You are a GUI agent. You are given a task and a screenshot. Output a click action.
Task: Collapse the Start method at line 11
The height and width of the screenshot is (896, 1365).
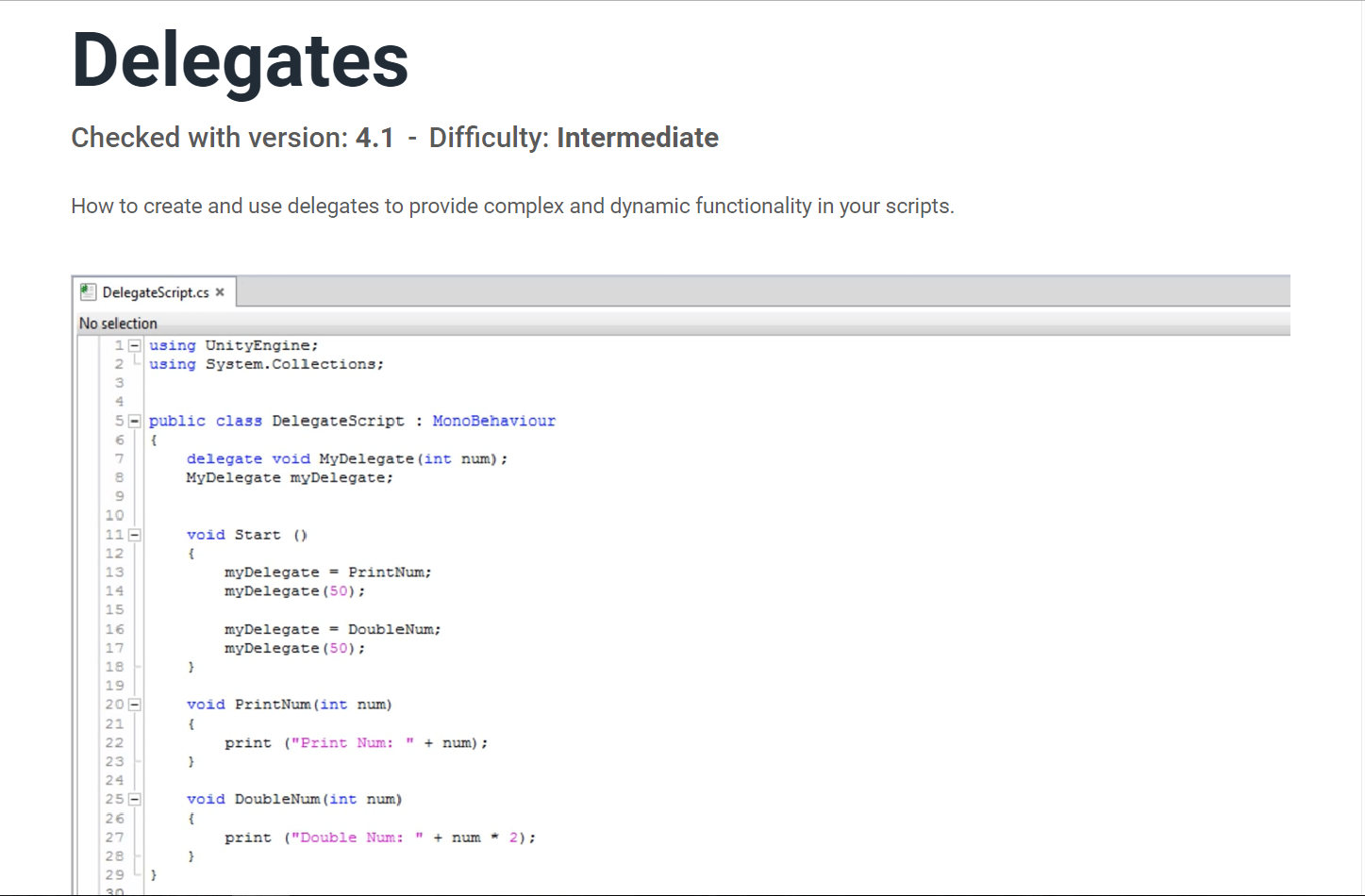[135, 535]
